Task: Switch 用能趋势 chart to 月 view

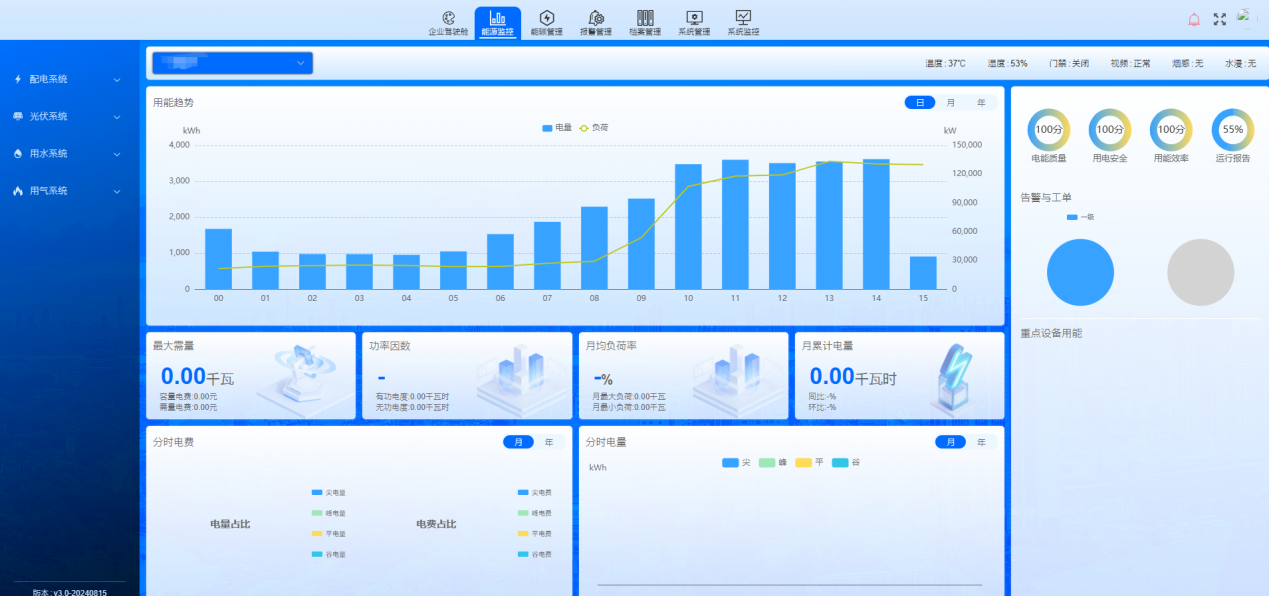Action: pyautogui.click(x=950, y=102)
